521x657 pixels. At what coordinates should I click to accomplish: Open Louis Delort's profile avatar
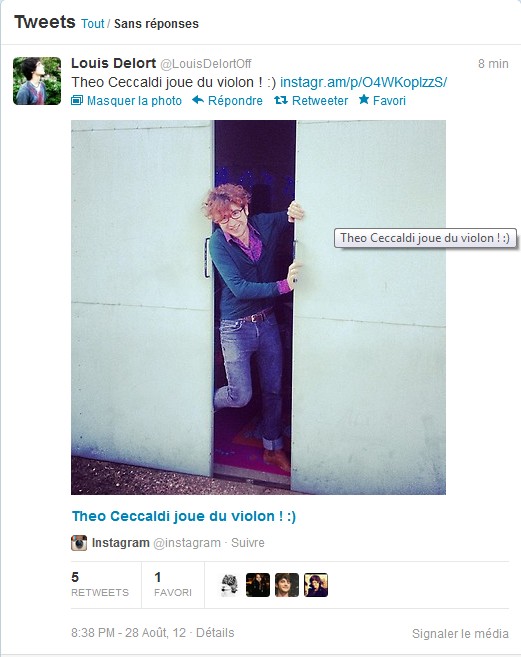[x=37, y=81]
